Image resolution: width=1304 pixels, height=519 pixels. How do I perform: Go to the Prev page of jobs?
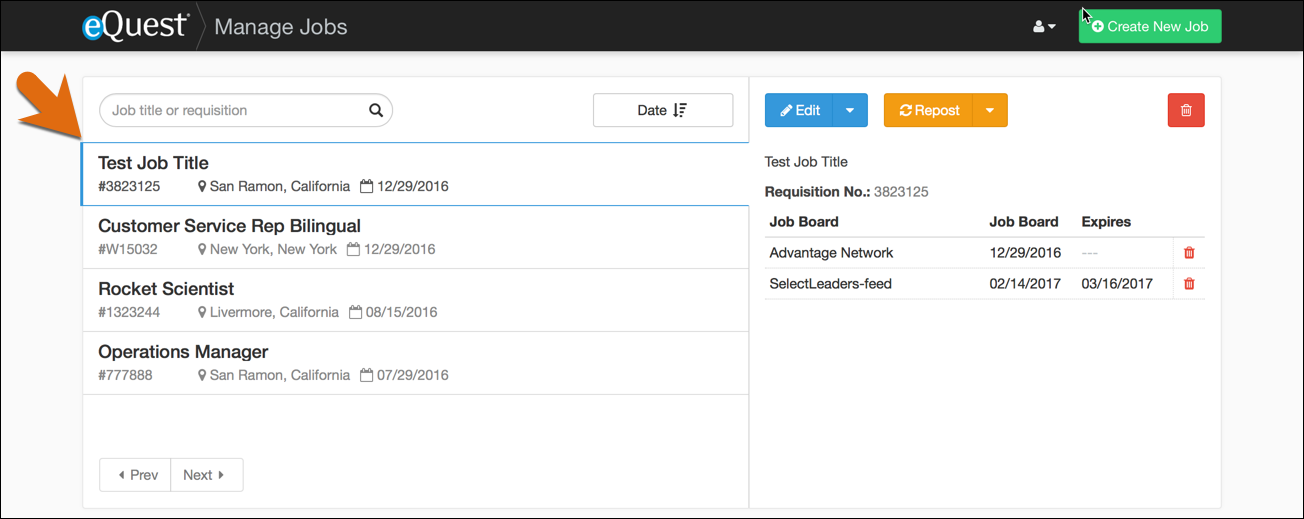coord(136,475)
